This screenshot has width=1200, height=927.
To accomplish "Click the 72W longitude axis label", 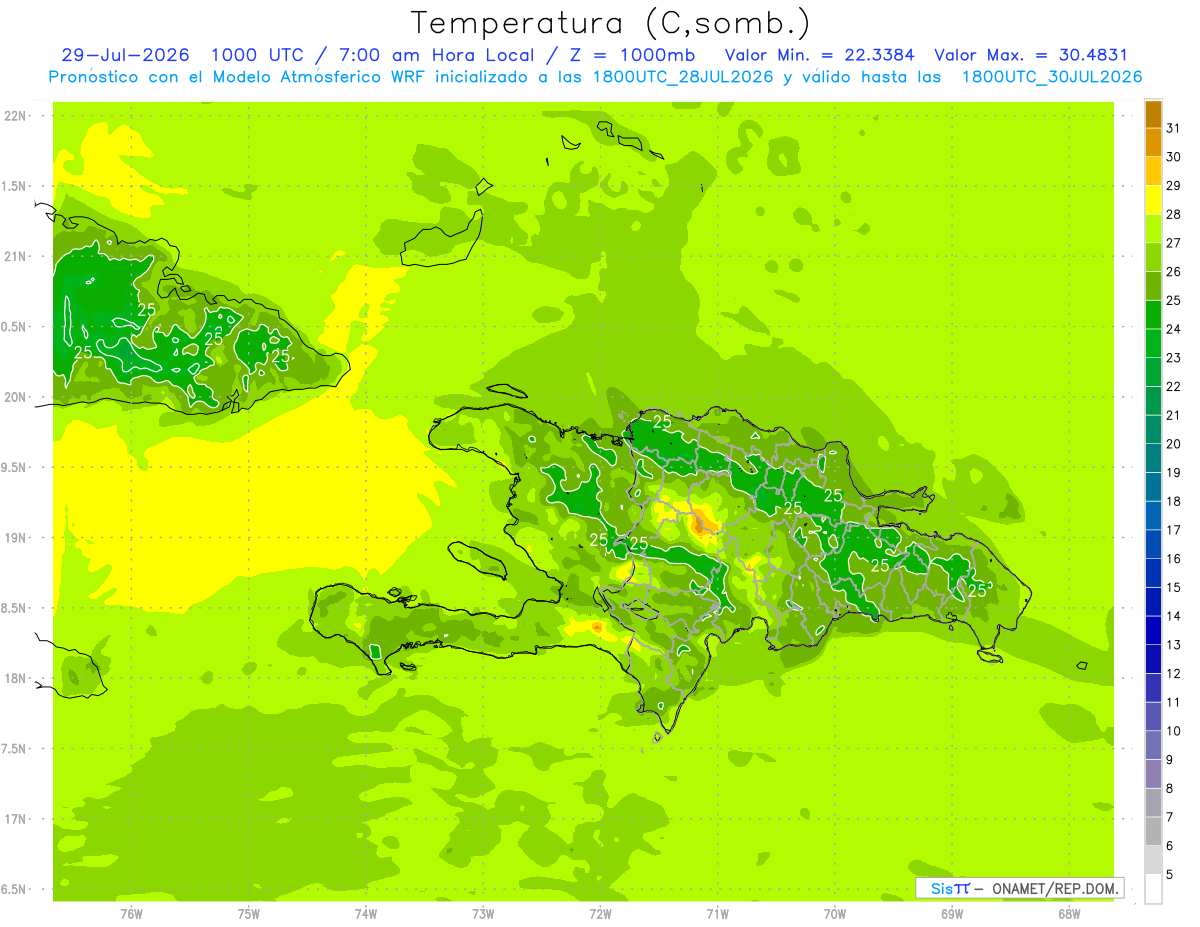I will (600, 913).
